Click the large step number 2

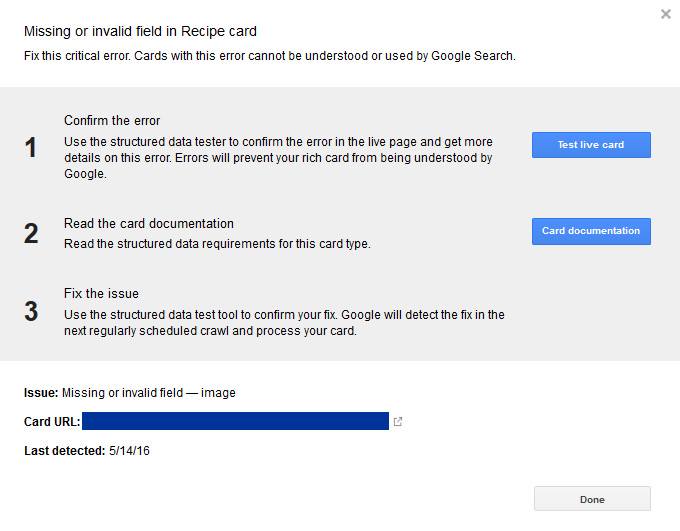31,234
